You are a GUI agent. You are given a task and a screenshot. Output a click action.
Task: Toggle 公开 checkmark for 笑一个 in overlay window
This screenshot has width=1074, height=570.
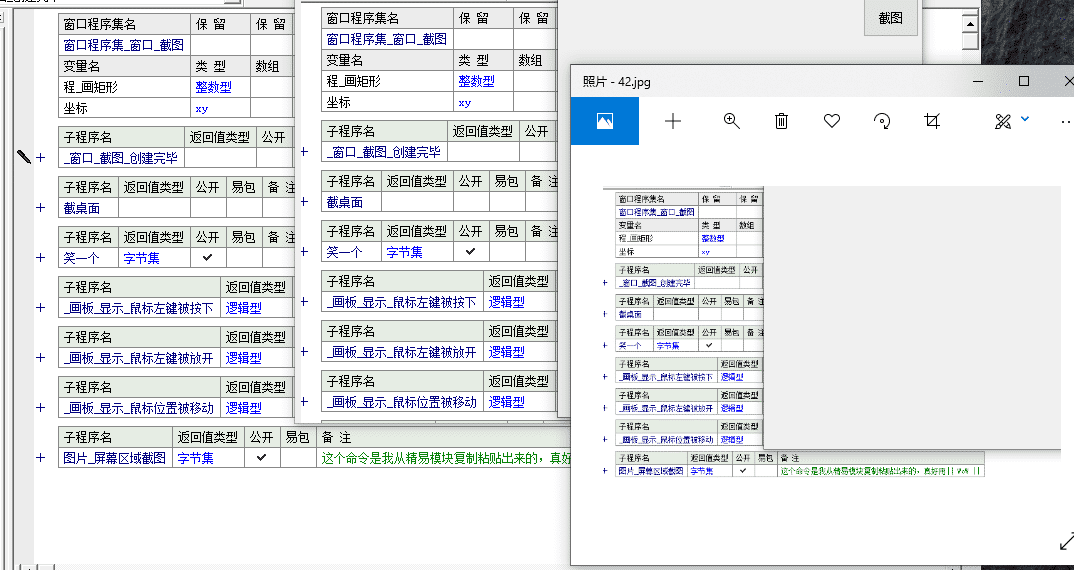point(471,252)
